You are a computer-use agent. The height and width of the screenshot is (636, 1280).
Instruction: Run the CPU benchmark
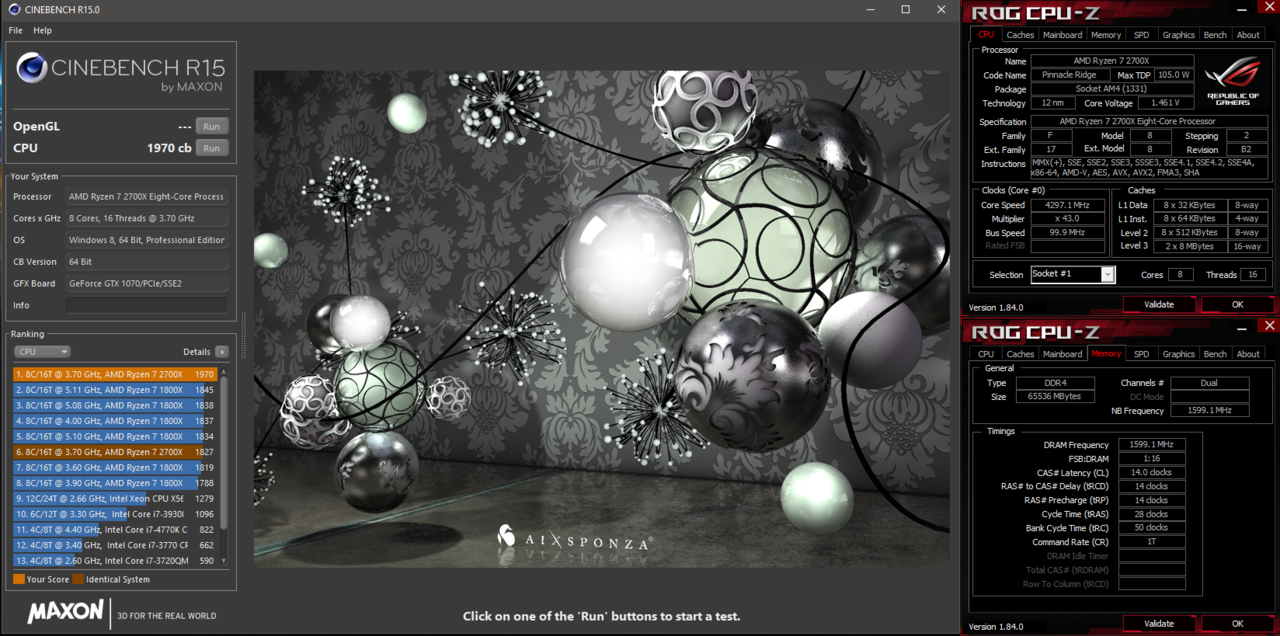(x=212, y=148)
